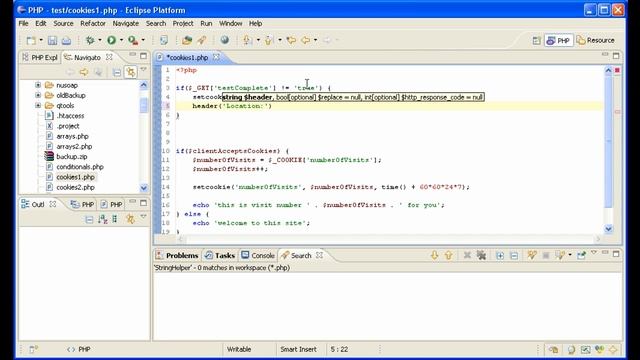Click the Next Annotation toolbar icon
This screenshot has height=360, width=640.
pos(247,40)
